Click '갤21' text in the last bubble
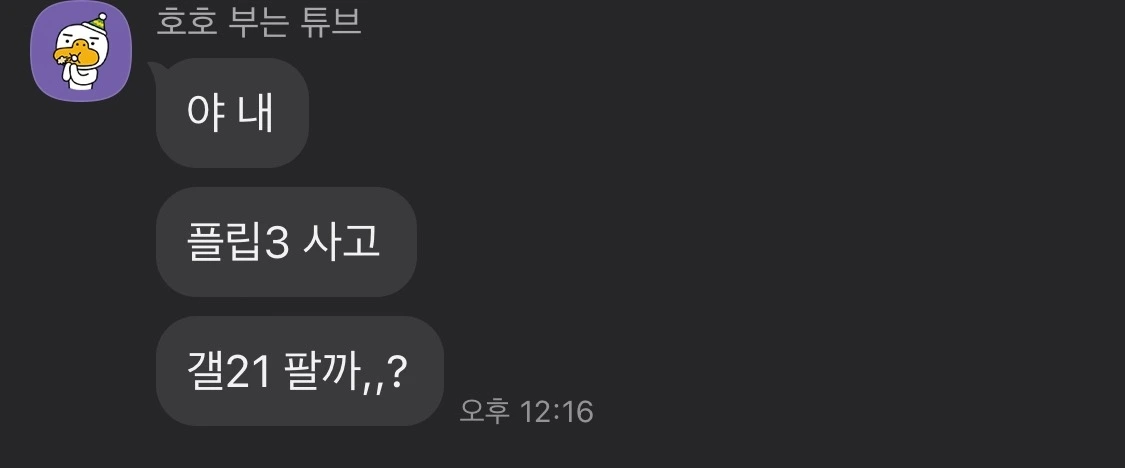 pos(228,373)
